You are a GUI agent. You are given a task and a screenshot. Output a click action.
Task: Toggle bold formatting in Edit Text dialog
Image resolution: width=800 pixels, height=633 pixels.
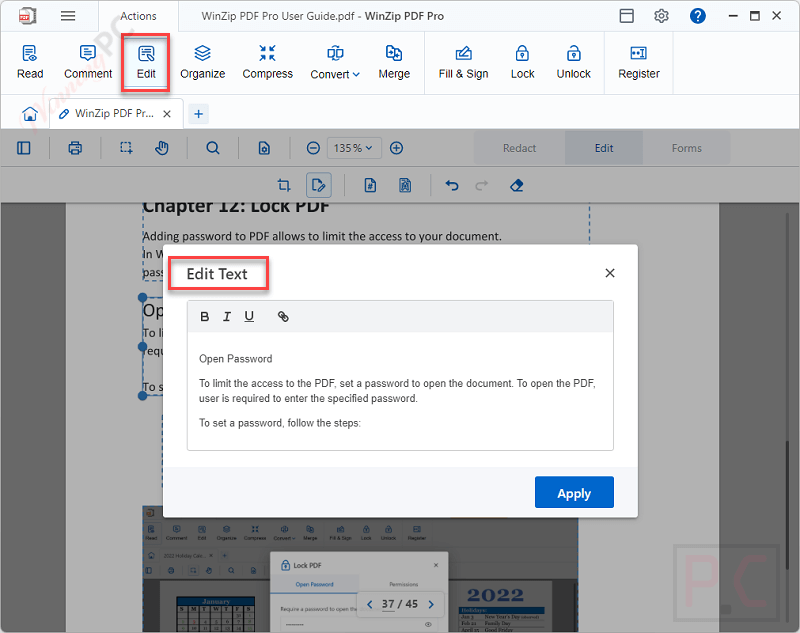[x=204, y=316]
